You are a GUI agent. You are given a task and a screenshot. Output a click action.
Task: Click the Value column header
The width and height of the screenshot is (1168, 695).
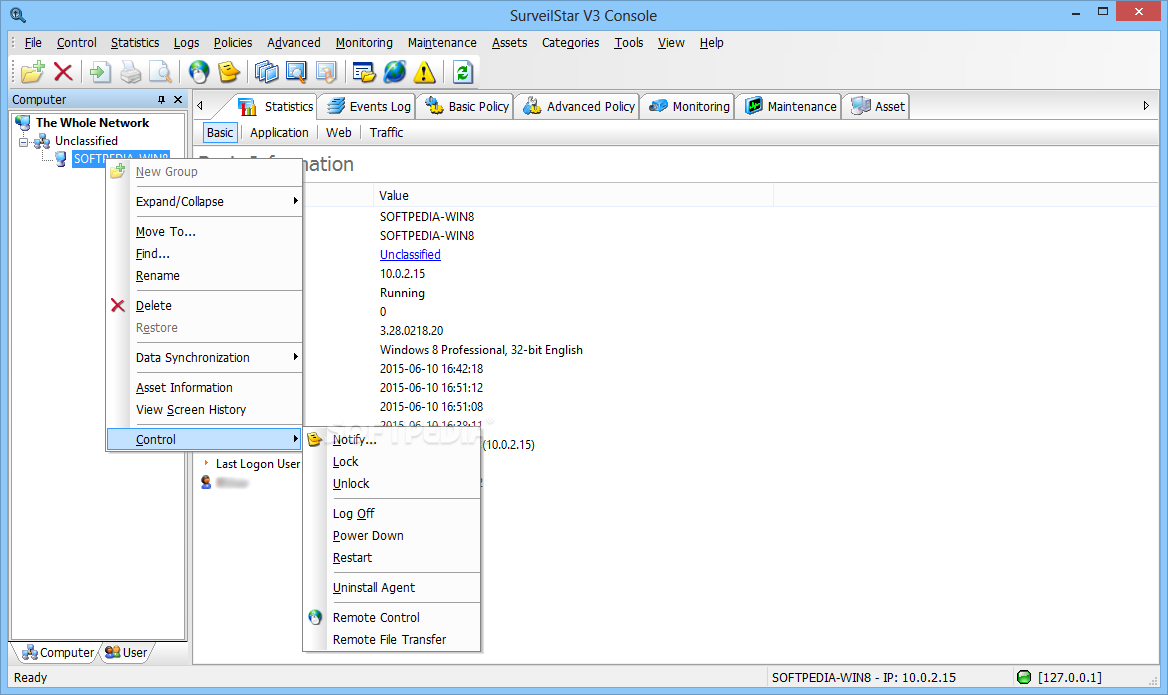pos(573,196)
